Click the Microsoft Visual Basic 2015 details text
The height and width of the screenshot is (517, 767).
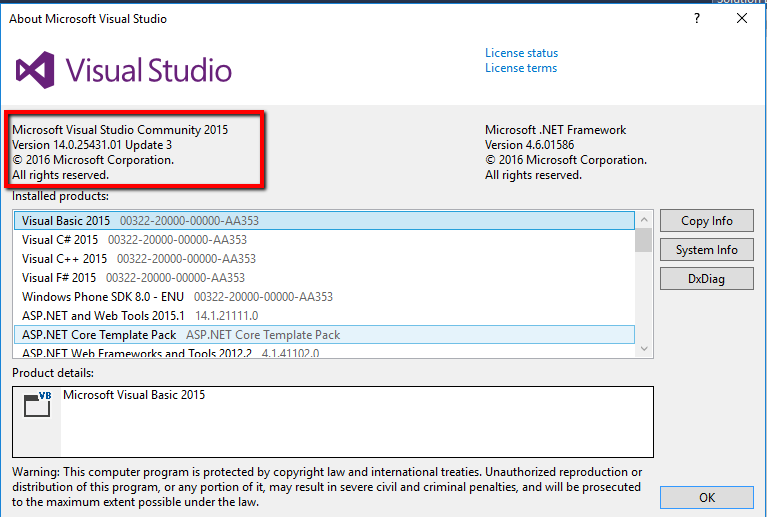[x=134, y=395]
